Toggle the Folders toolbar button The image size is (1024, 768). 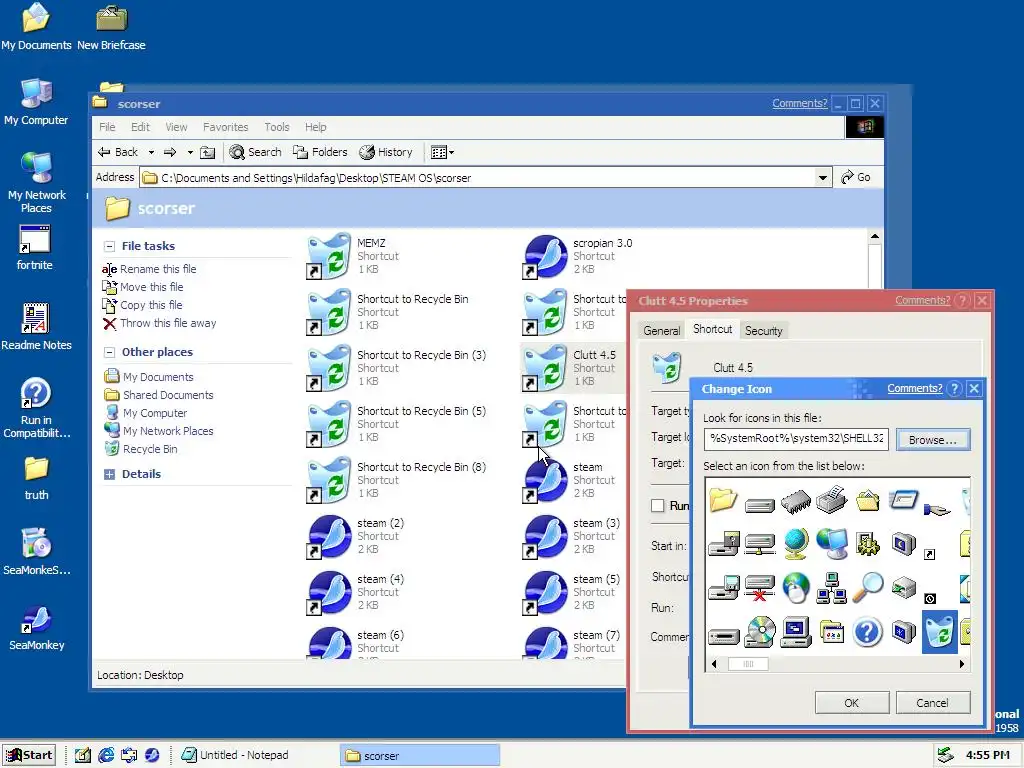320,152
